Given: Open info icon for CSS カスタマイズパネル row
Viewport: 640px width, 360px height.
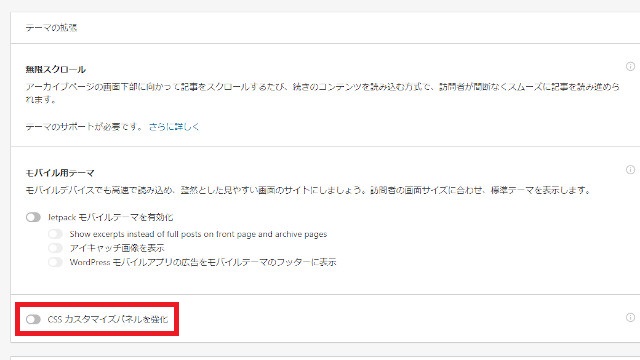Looking at the screenshot, I should (x=630, y=318).
